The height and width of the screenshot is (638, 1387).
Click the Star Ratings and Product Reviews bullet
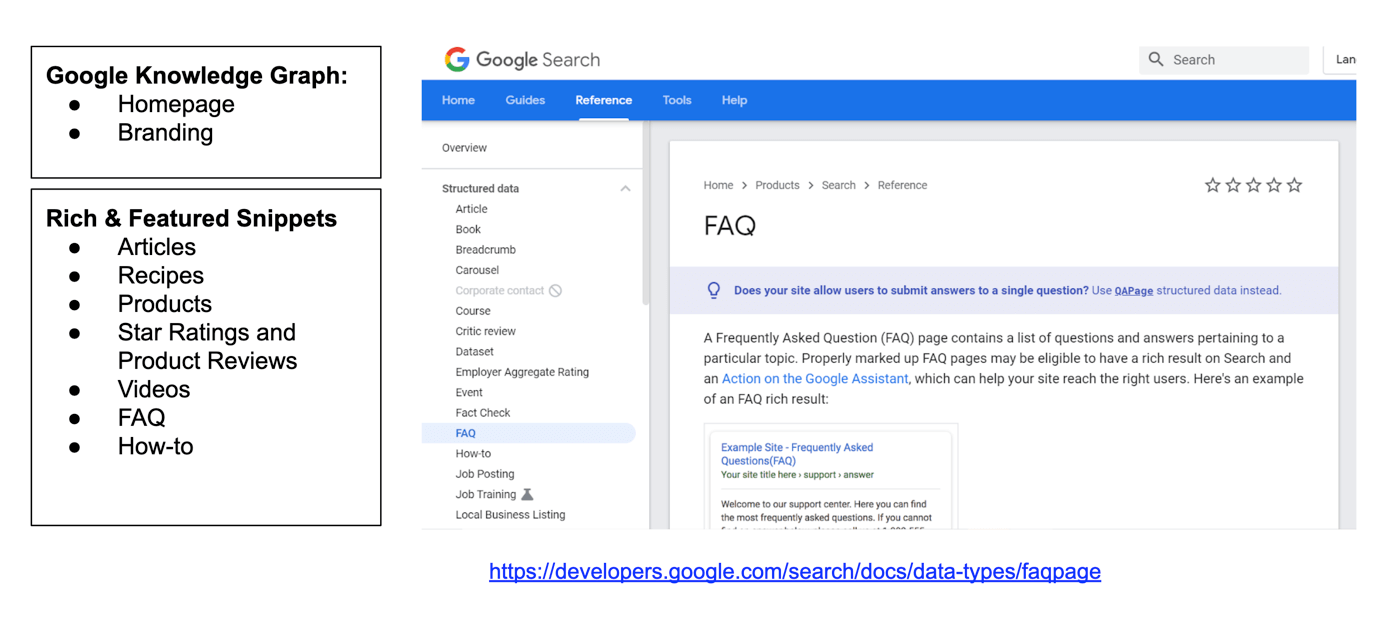click(207, 346)
